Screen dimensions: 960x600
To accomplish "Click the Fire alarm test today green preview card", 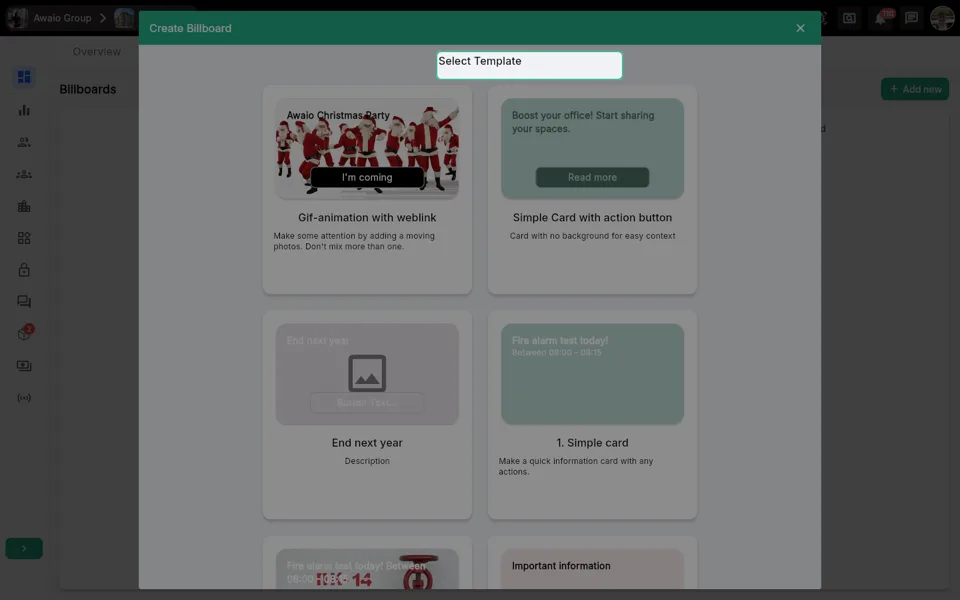I will coord(592,374).
